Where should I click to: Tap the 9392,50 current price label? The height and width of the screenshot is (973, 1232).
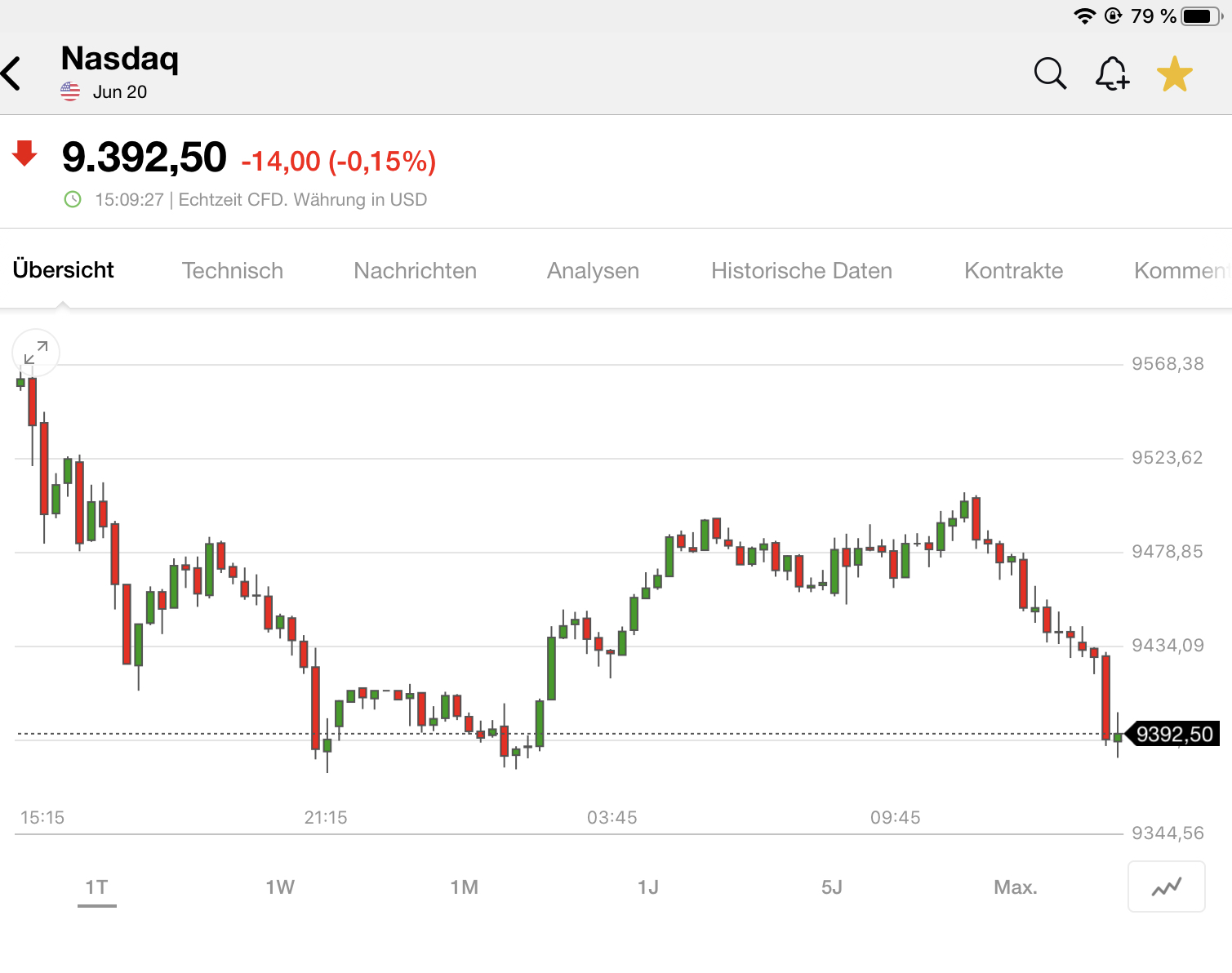click(x=1174, y=734)
